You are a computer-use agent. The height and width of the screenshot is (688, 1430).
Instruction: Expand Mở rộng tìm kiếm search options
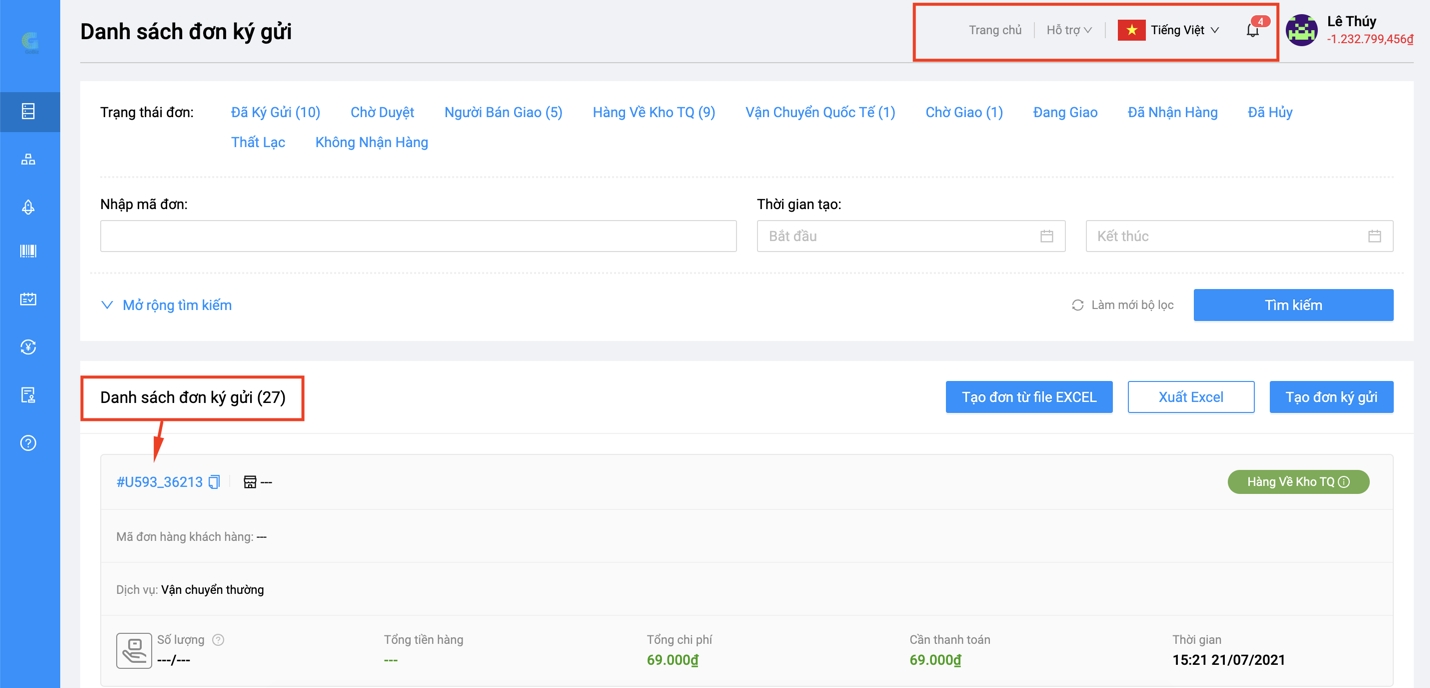(166, 305)
